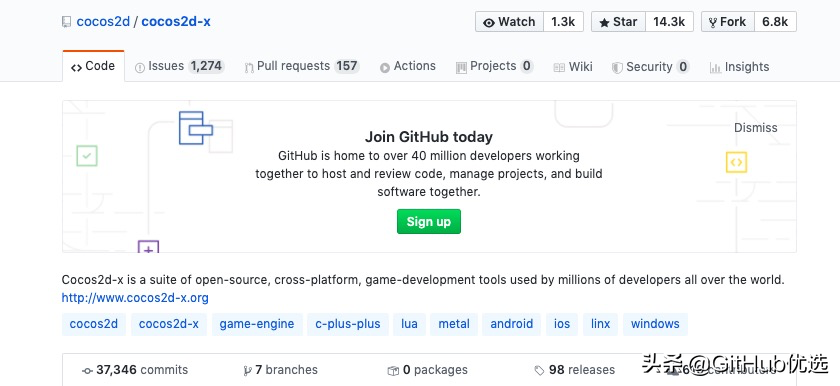
Task: Select the lua topic tag
Action: (409, 324)
